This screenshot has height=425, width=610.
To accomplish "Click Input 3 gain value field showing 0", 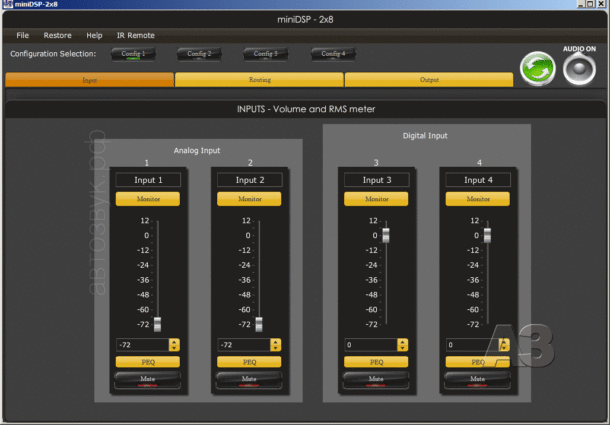I will click(x=371, y=345).
